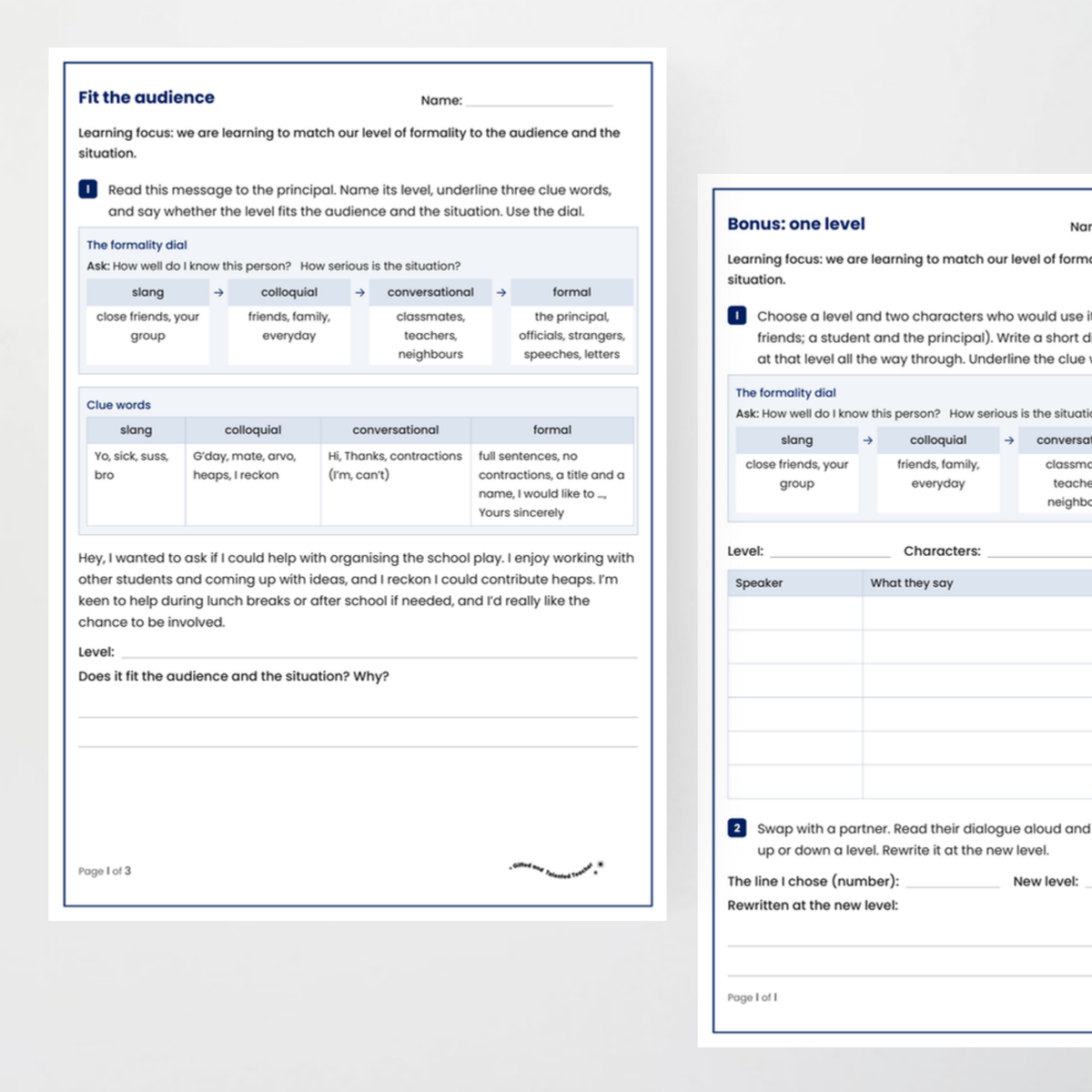Click 'Page 1 of 3' footer
The width and height of the screenshot is (1092, 1092).
pyautogui.click(x=105, y=871)
